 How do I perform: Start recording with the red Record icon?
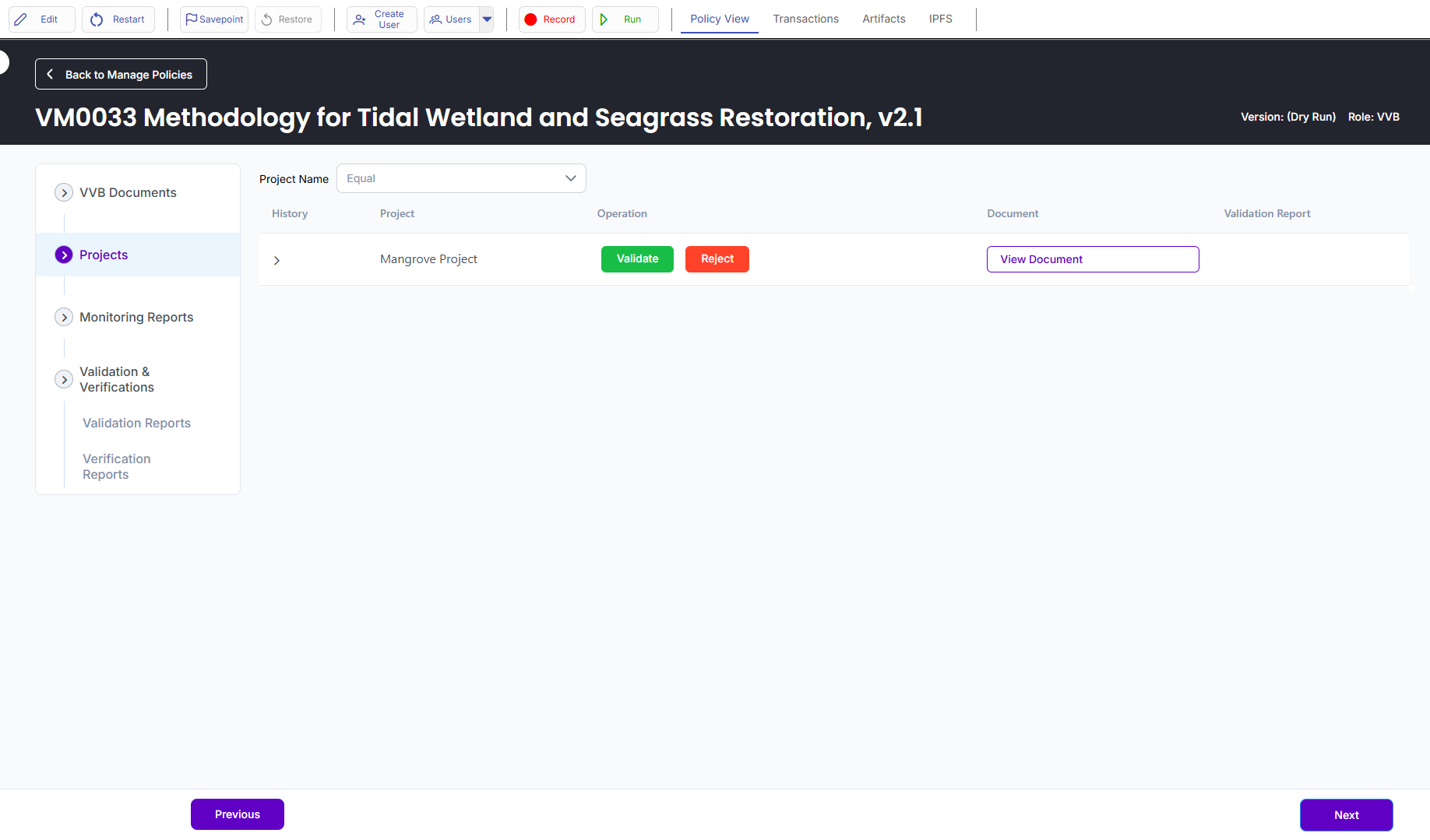click(x=530, y=19)
